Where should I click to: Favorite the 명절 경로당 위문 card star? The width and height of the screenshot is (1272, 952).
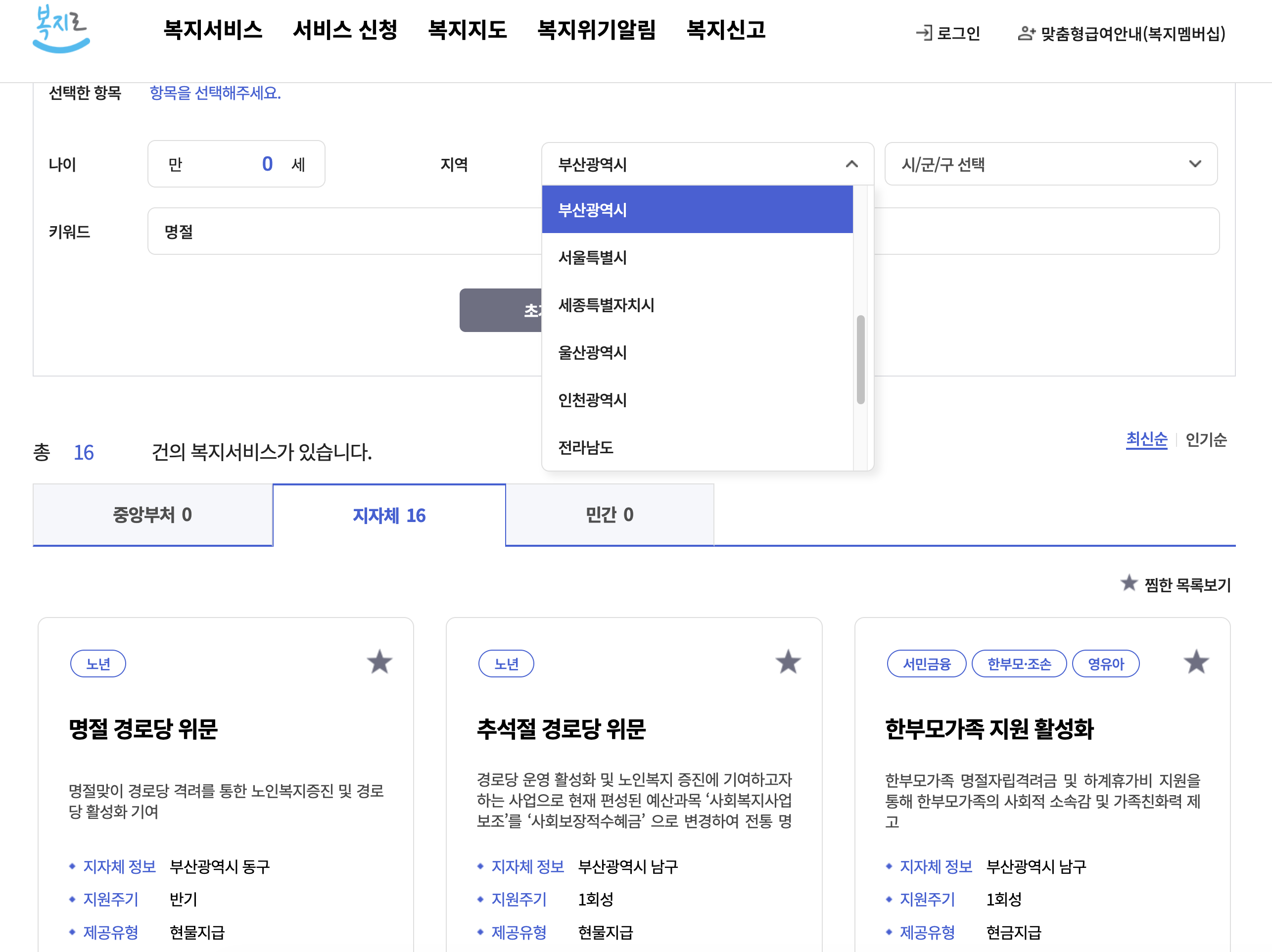(x=379, y=662)
